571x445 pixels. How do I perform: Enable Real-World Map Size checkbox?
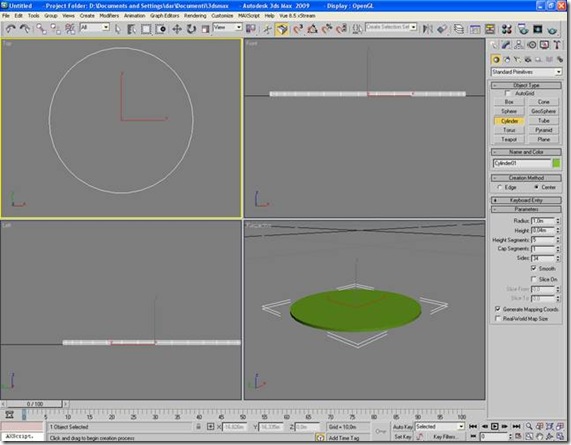pyautogui.click(x=498, y=319)
